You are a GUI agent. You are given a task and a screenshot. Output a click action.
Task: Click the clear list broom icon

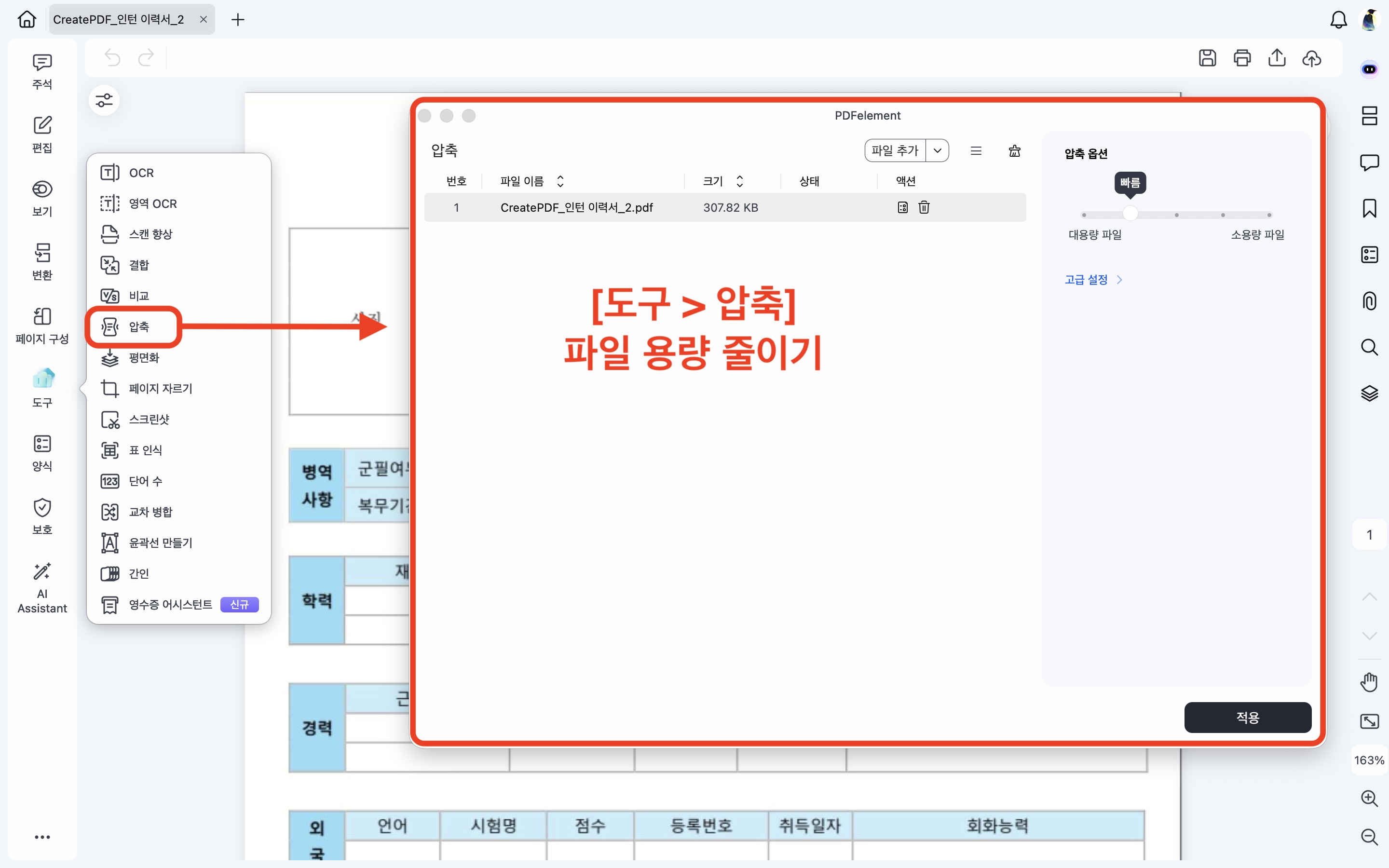pos(1014,151)
